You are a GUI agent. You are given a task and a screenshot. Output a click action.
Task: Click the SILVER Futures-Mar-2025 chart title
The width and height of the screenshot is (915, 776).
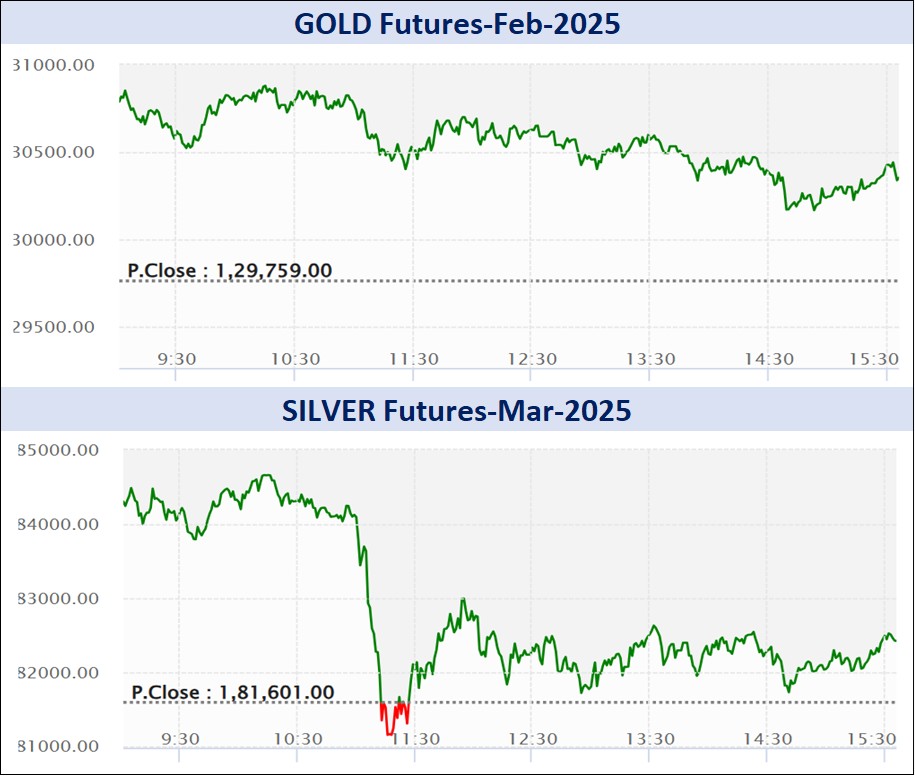coord(456,410)
